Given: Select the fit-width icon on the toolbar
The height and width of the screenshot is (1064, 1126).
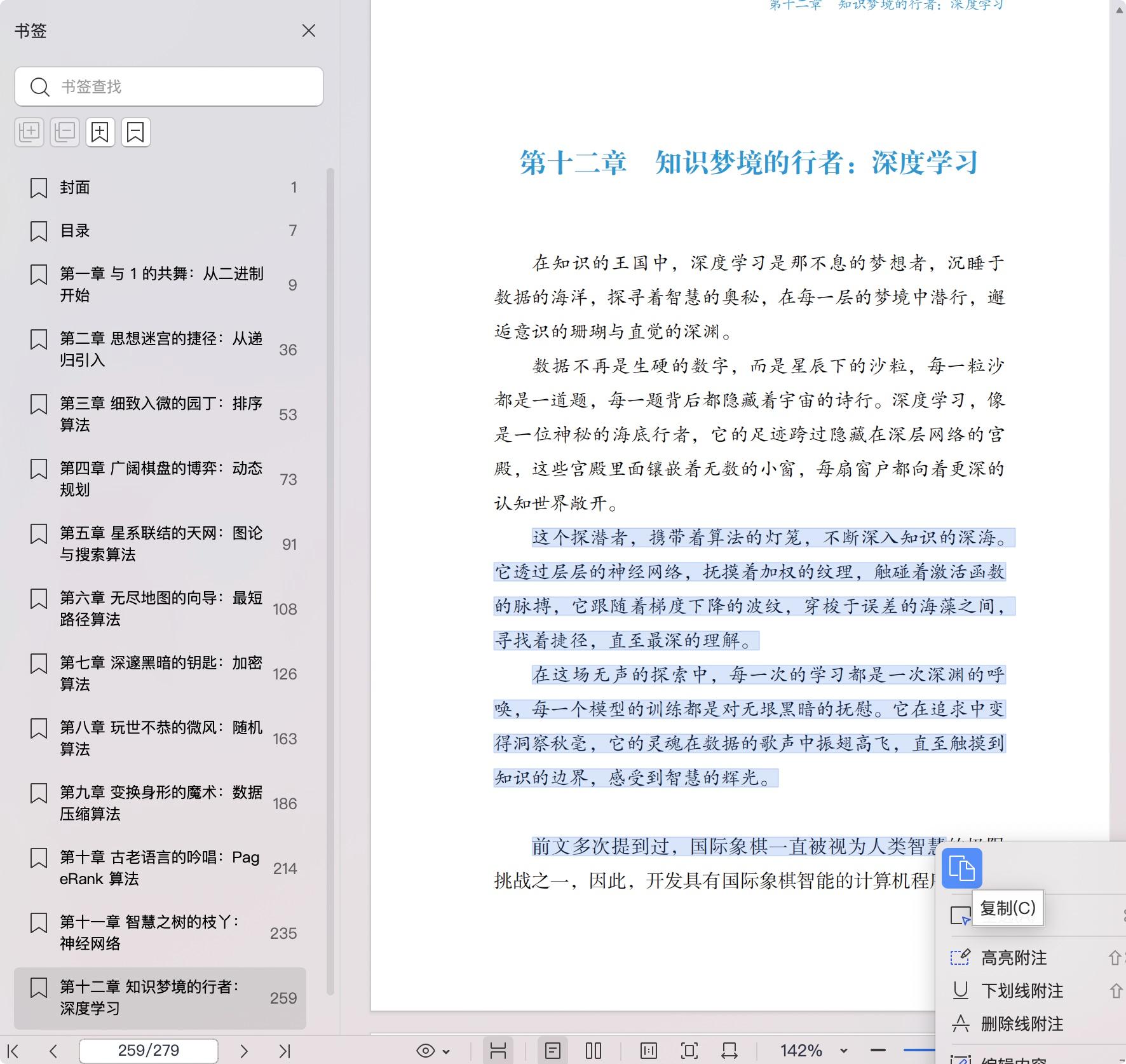Looking at the screenshot, I should (728, 1050).
